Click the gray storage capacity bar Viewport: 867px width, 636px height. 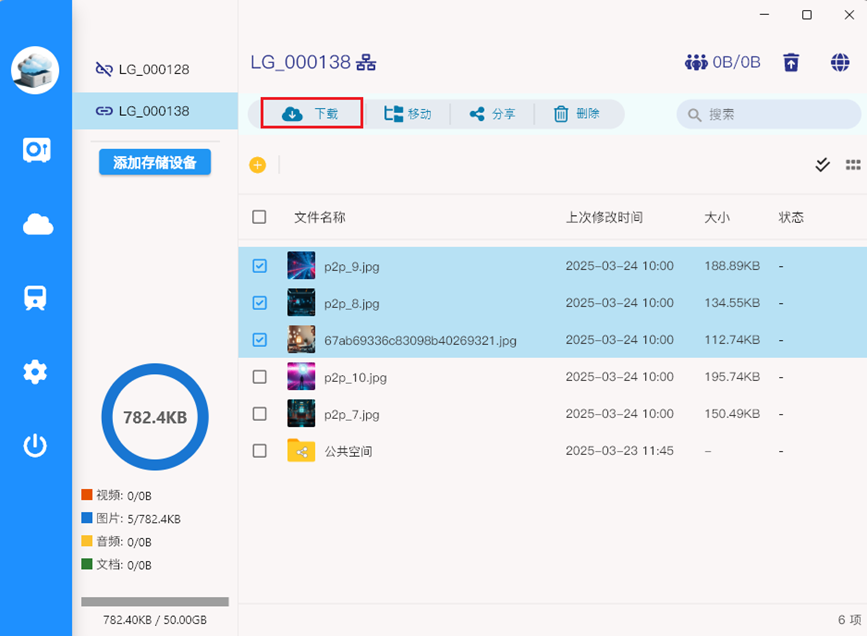[155, 602]
